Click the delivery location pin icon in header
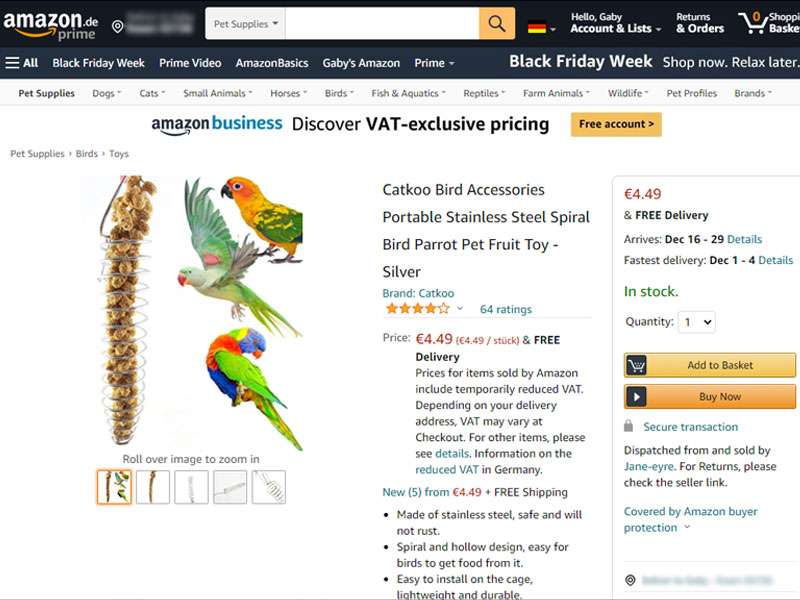The image size is (800, 600). click(x=117, y=26)
